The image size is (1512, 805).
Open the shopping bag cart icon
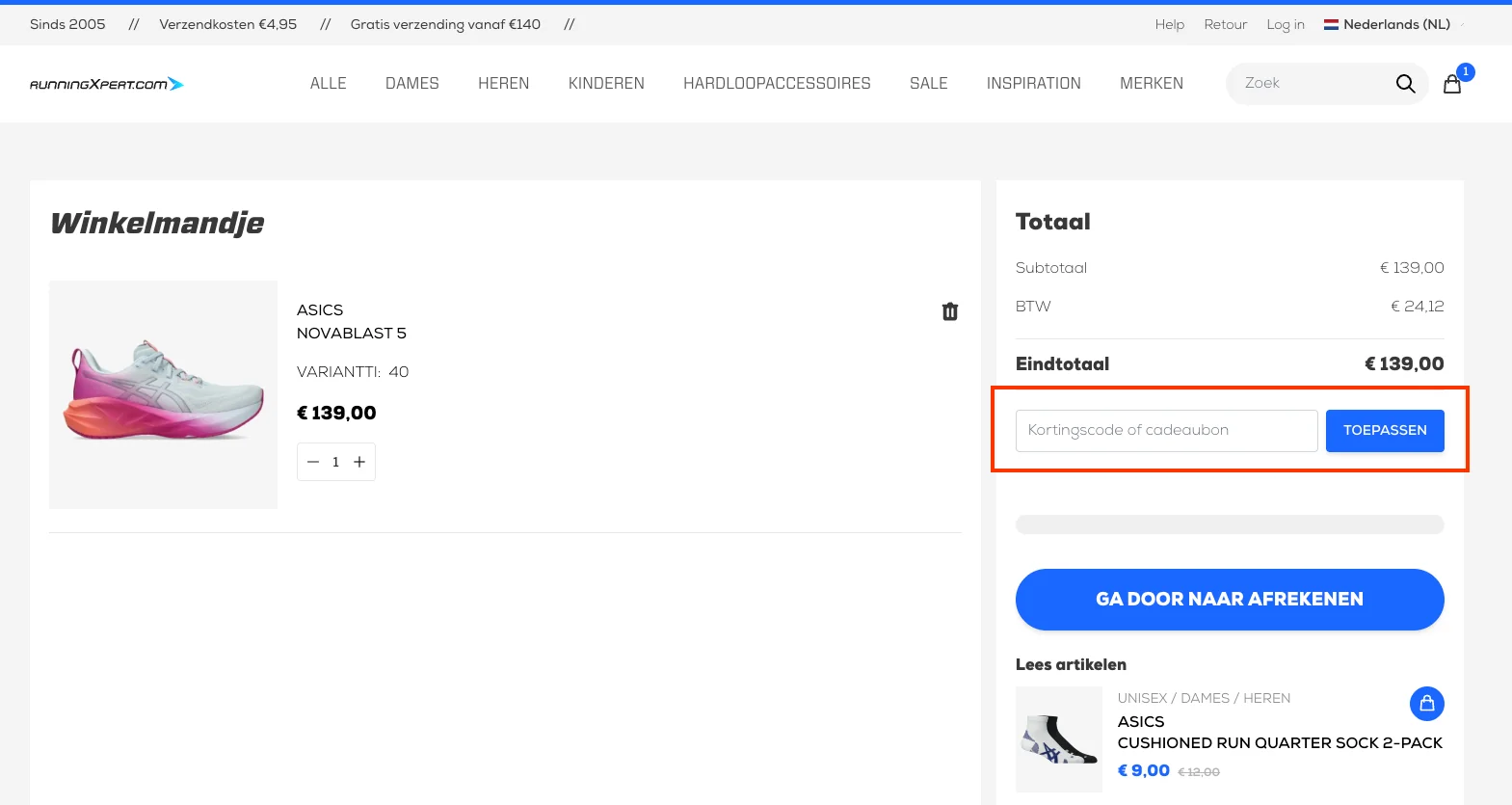click(1452, 84)
